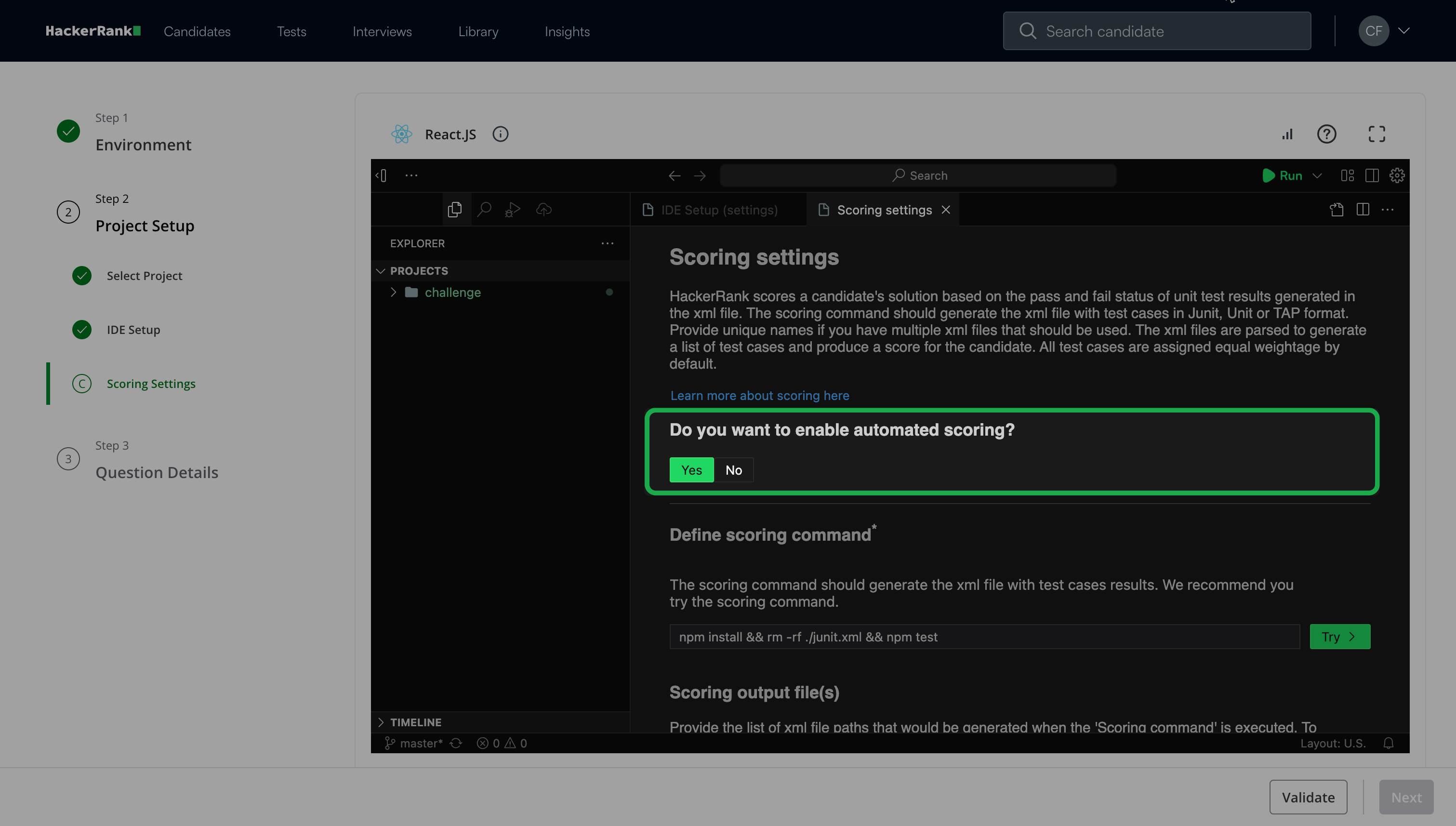
Task: Click the scoring command input field
Action: [x=984, y=637]
